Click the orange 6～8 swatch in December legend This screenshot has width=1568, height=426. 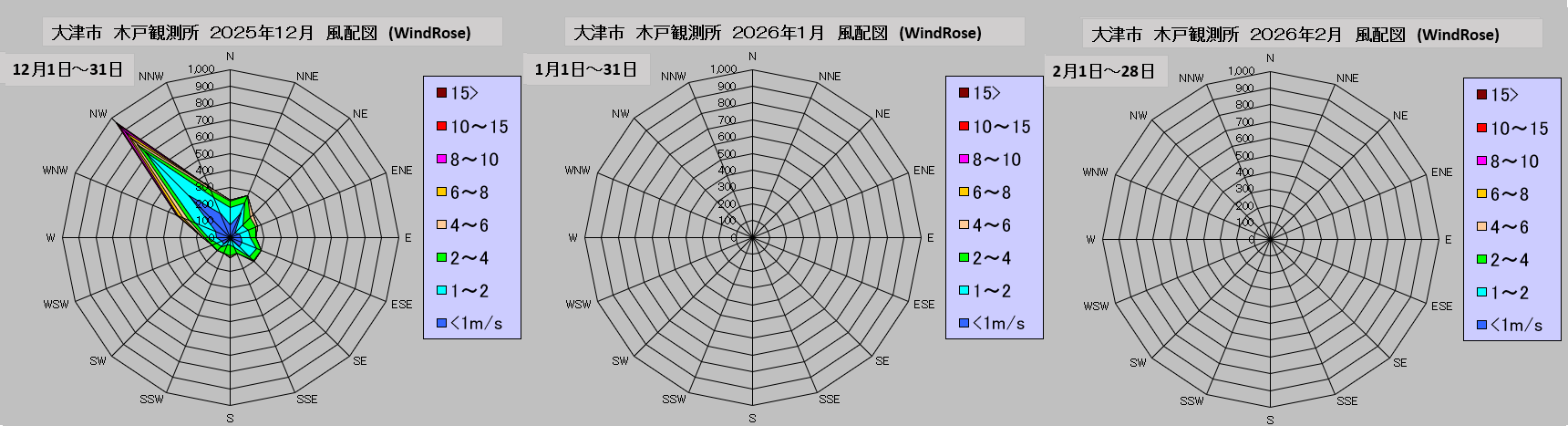pyautogui.click(x=441, y=192)
